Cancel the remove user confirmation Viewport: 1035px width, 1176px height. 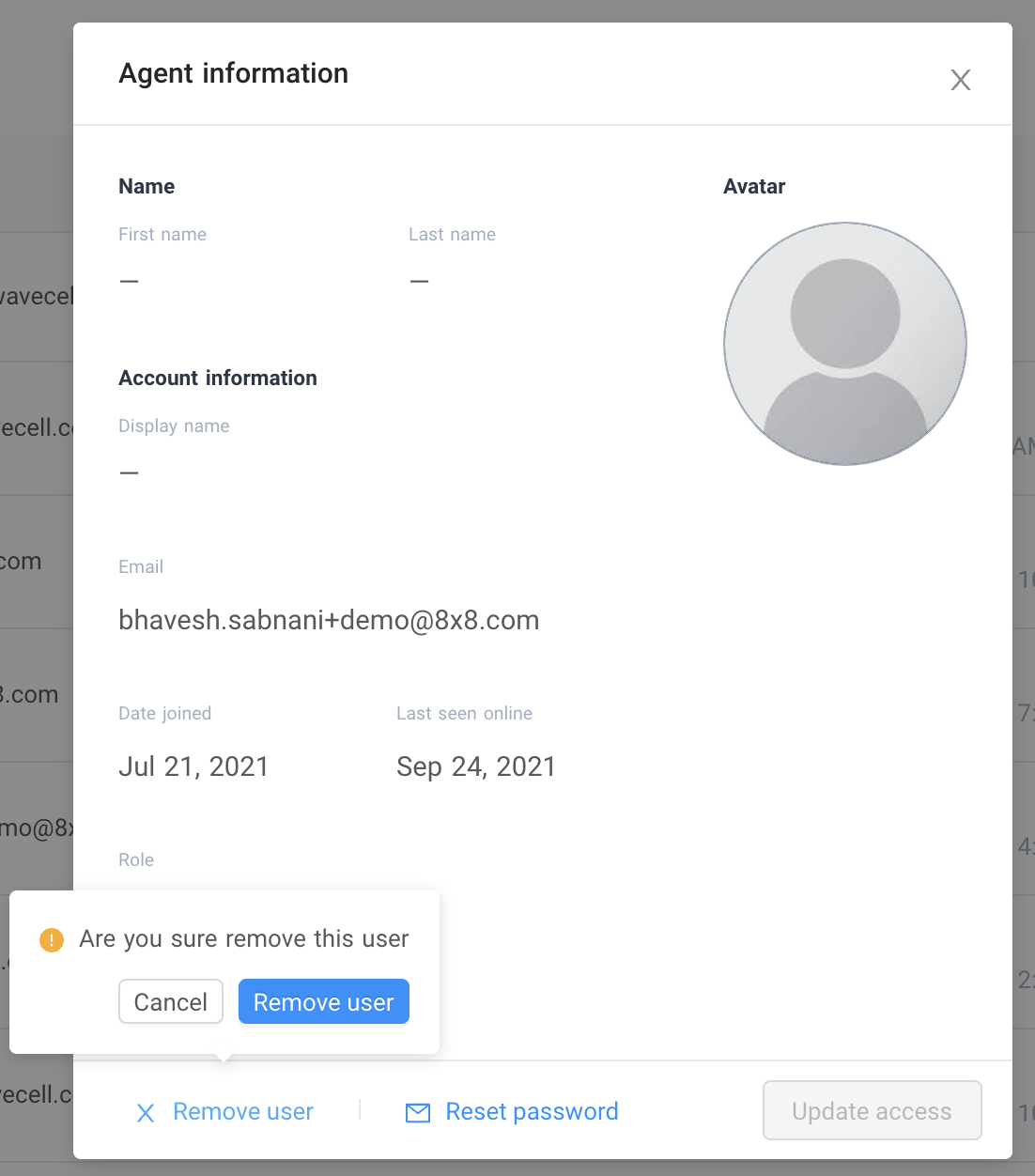(171, 1001)
